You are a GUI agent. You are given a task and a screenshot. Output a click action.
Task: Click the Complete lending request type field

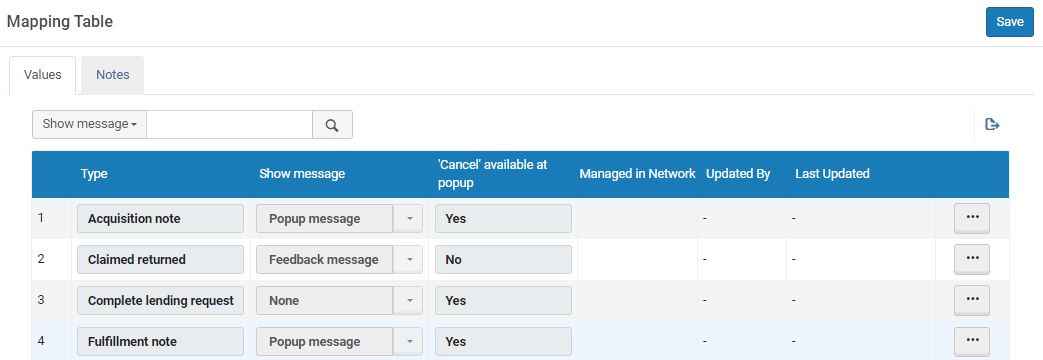(160, 301)
